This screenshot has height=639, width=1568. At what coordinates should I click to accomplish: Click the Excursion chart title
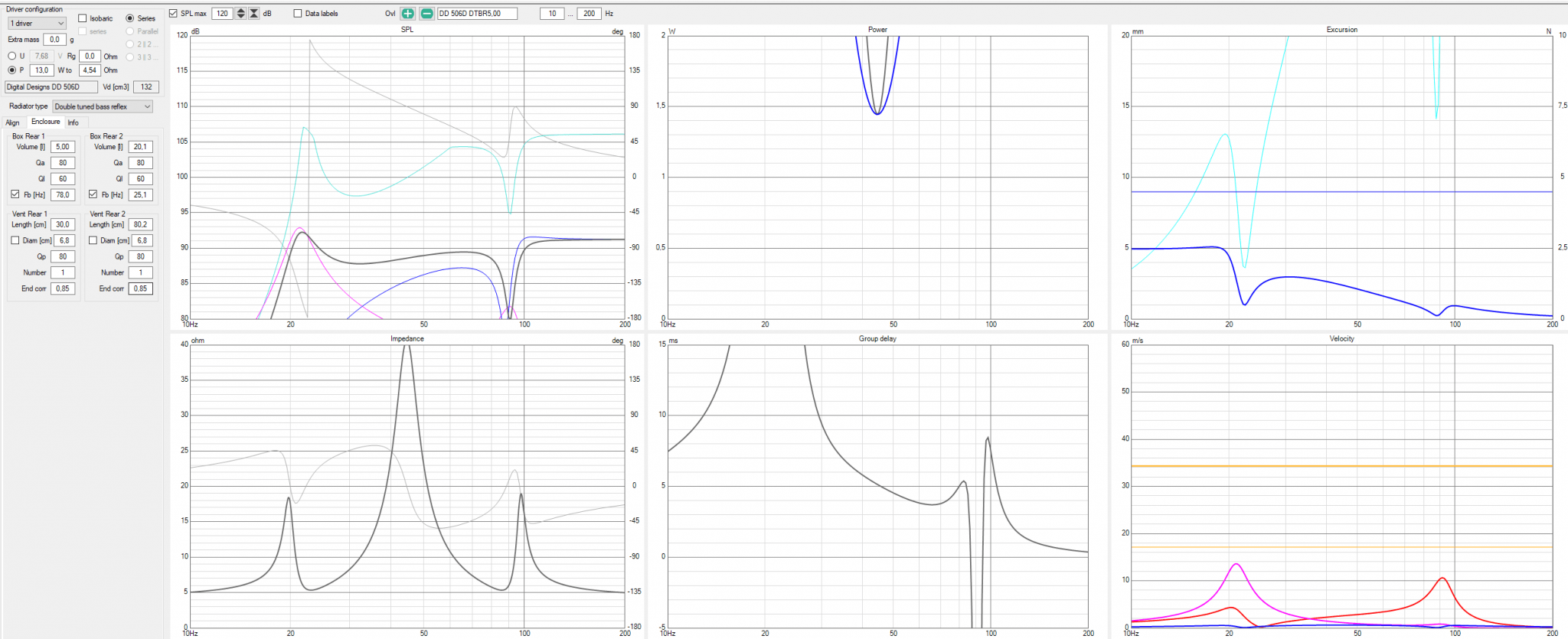tap(1342, 30)
